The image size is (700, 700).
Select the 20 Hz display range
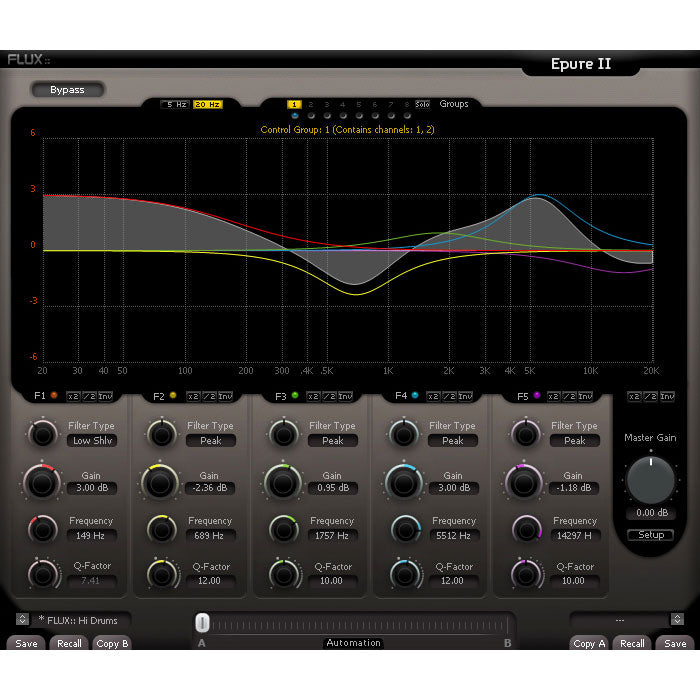tap(208, 104)
